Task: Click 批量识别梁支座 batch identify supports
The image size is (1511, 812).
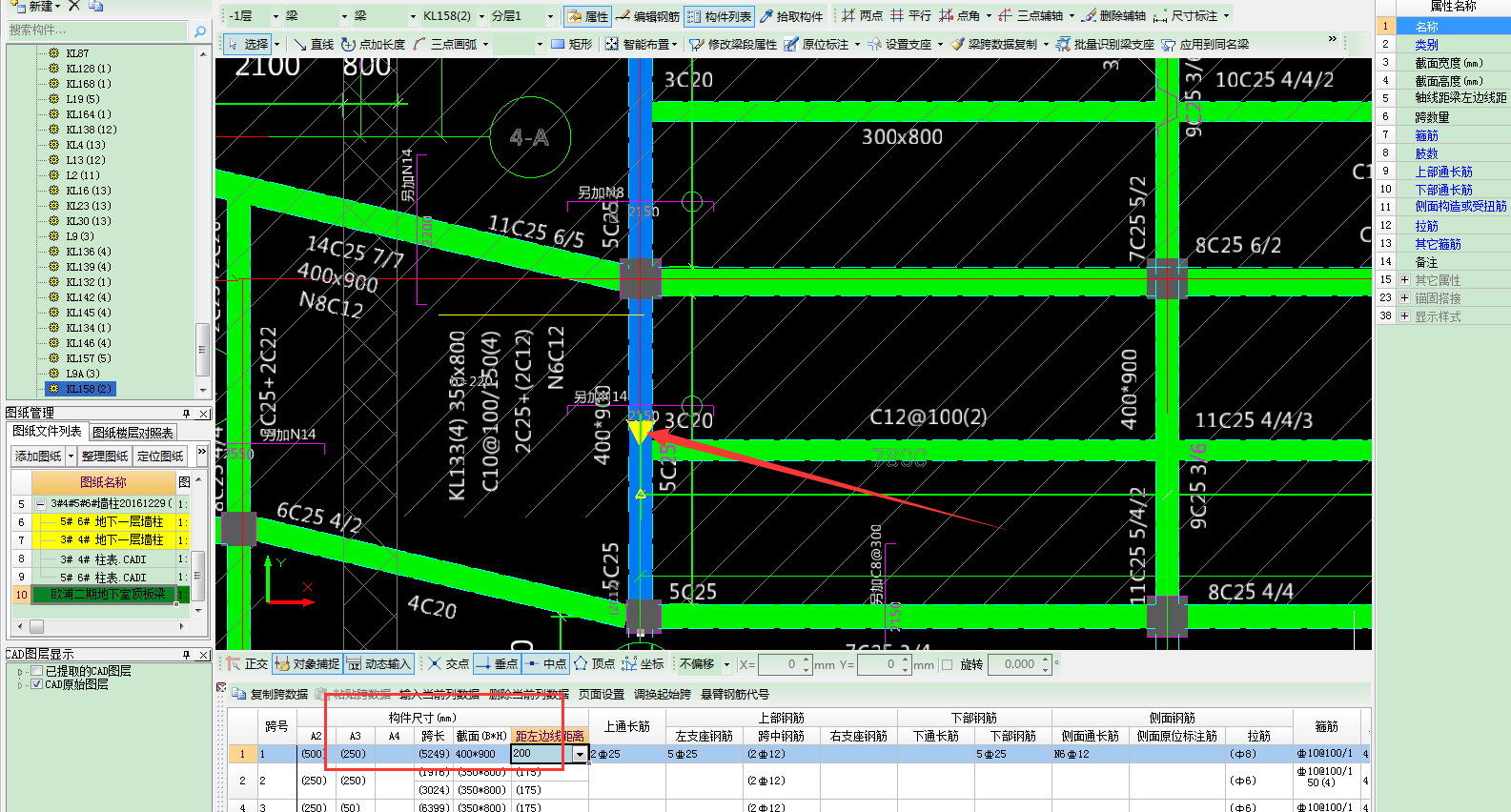Action: 1105,44
